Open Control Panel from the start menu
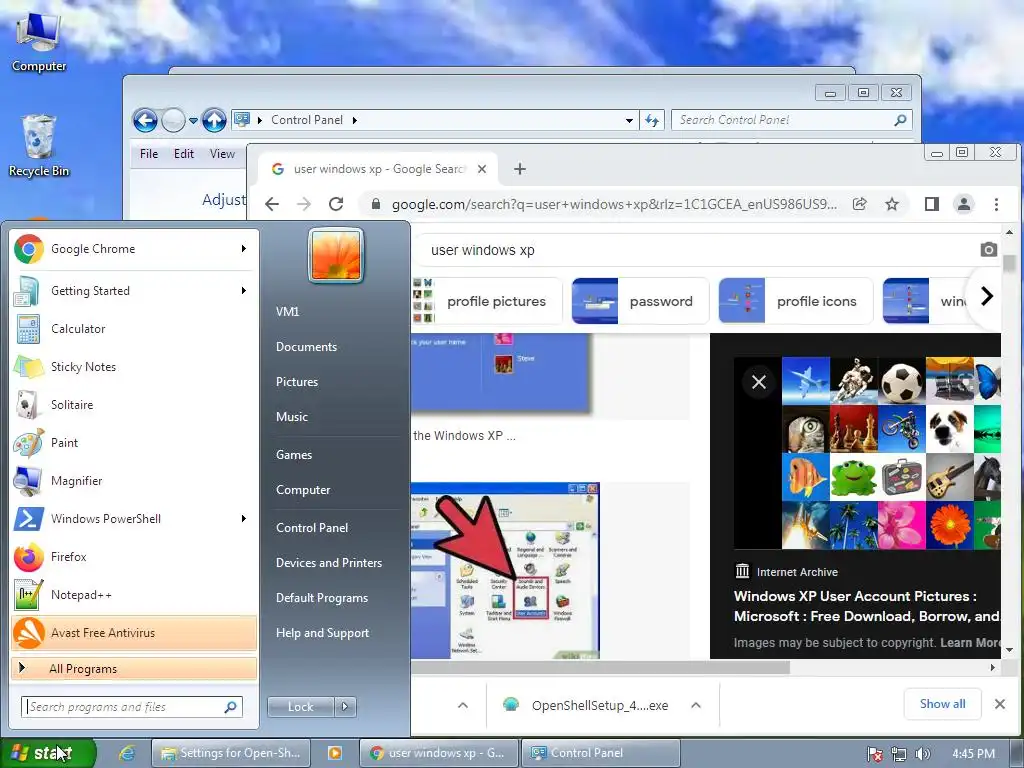The height and width of the screenshot is (768, 1024). tap(312, 528)
